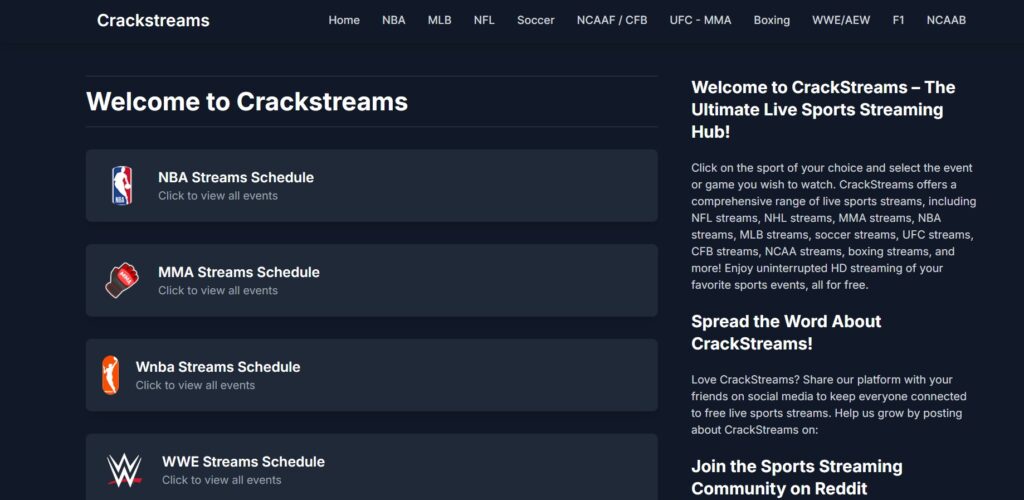The width and height of the screenshot is (1024, 500).
Task: Select NCAAB in the top menu
Action: 946,20
